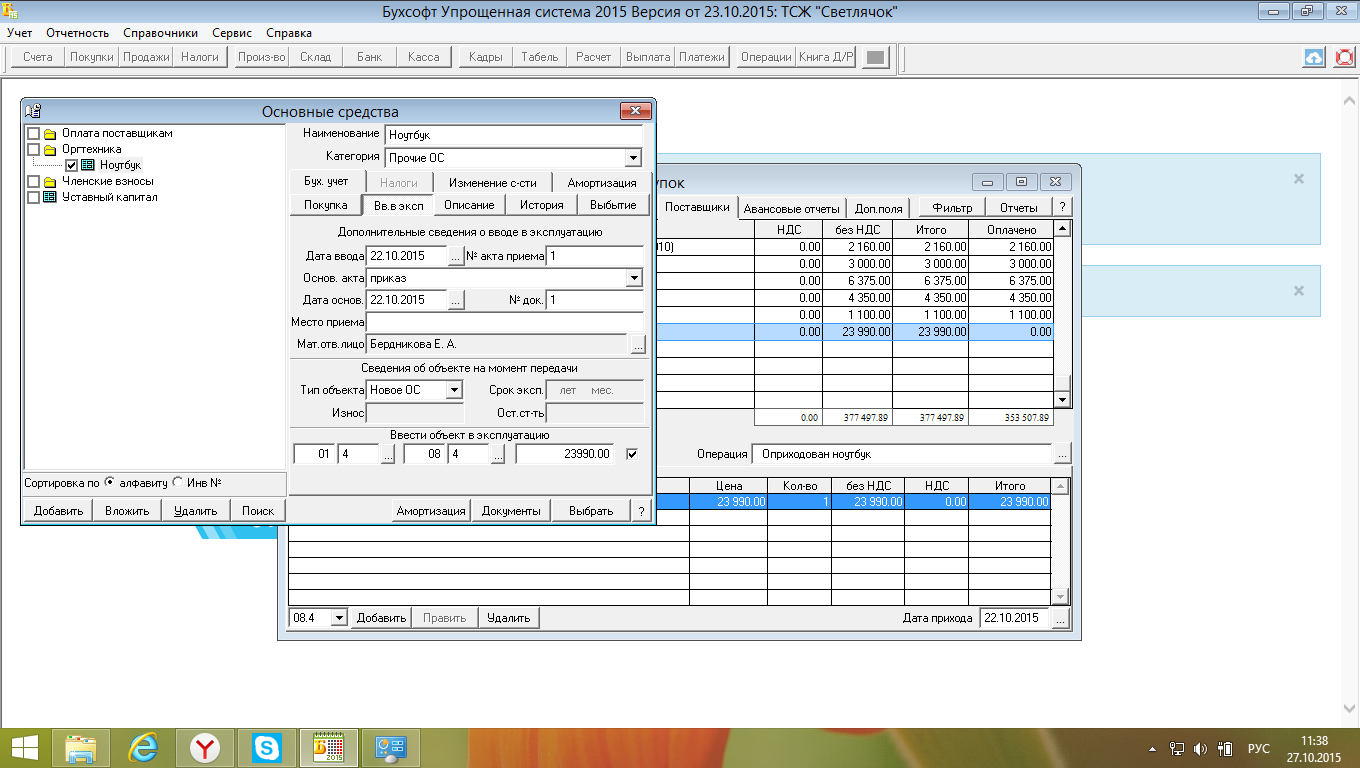
Task: Click the gray square toolbar button
Action: click(x=875, y=57)
